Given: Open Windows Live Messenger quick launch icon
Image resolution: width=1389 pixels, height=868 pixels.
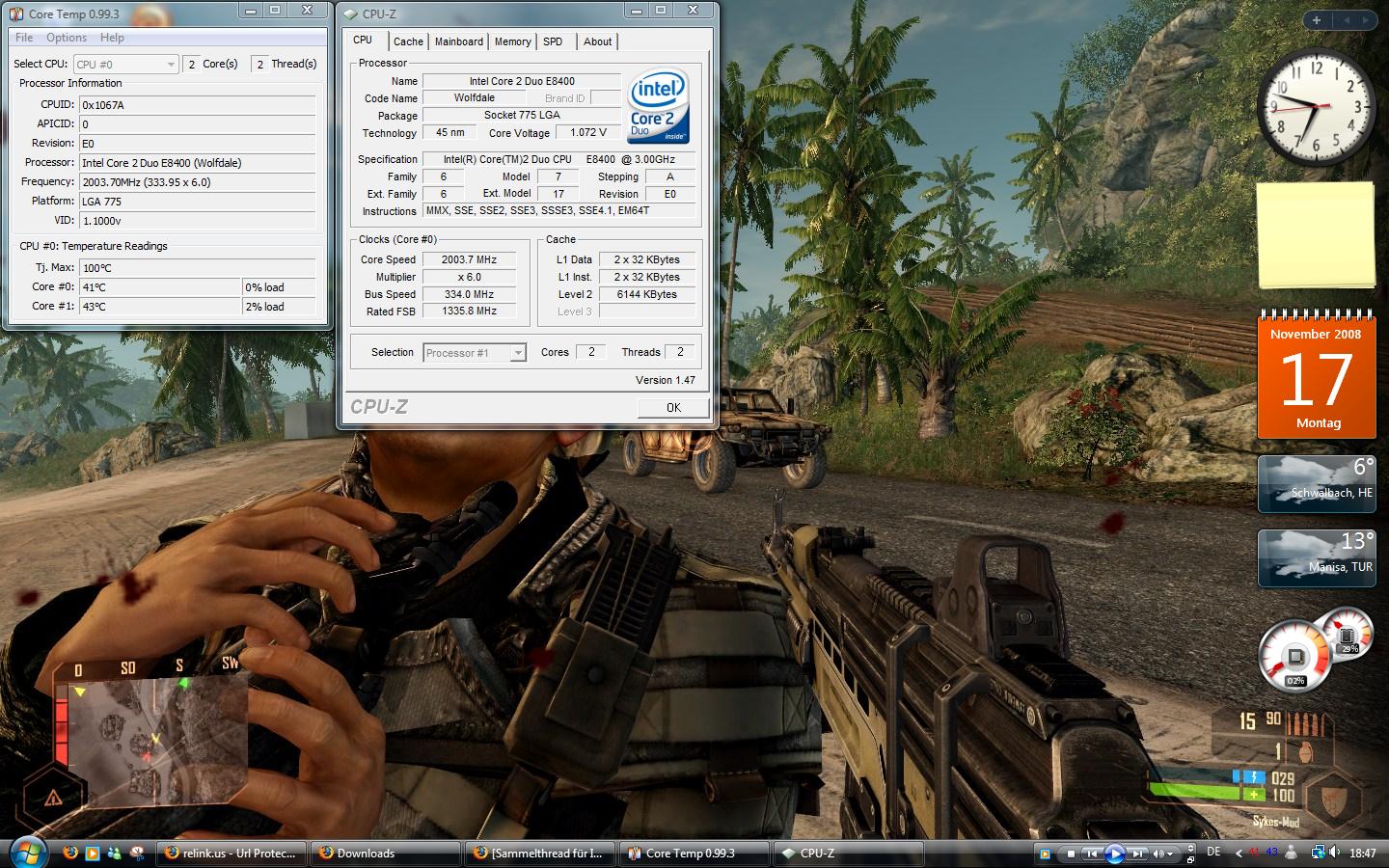Looking at the screenshot, I should pos(115,853).
